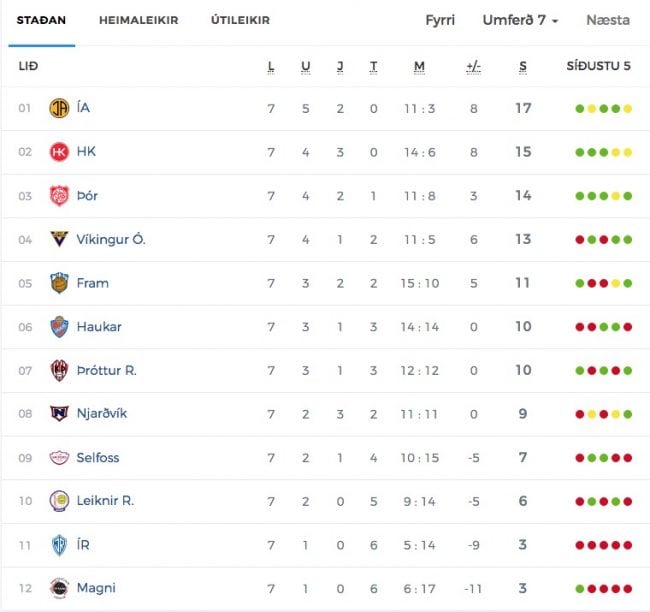Click the HK team logo

[59, 152]
